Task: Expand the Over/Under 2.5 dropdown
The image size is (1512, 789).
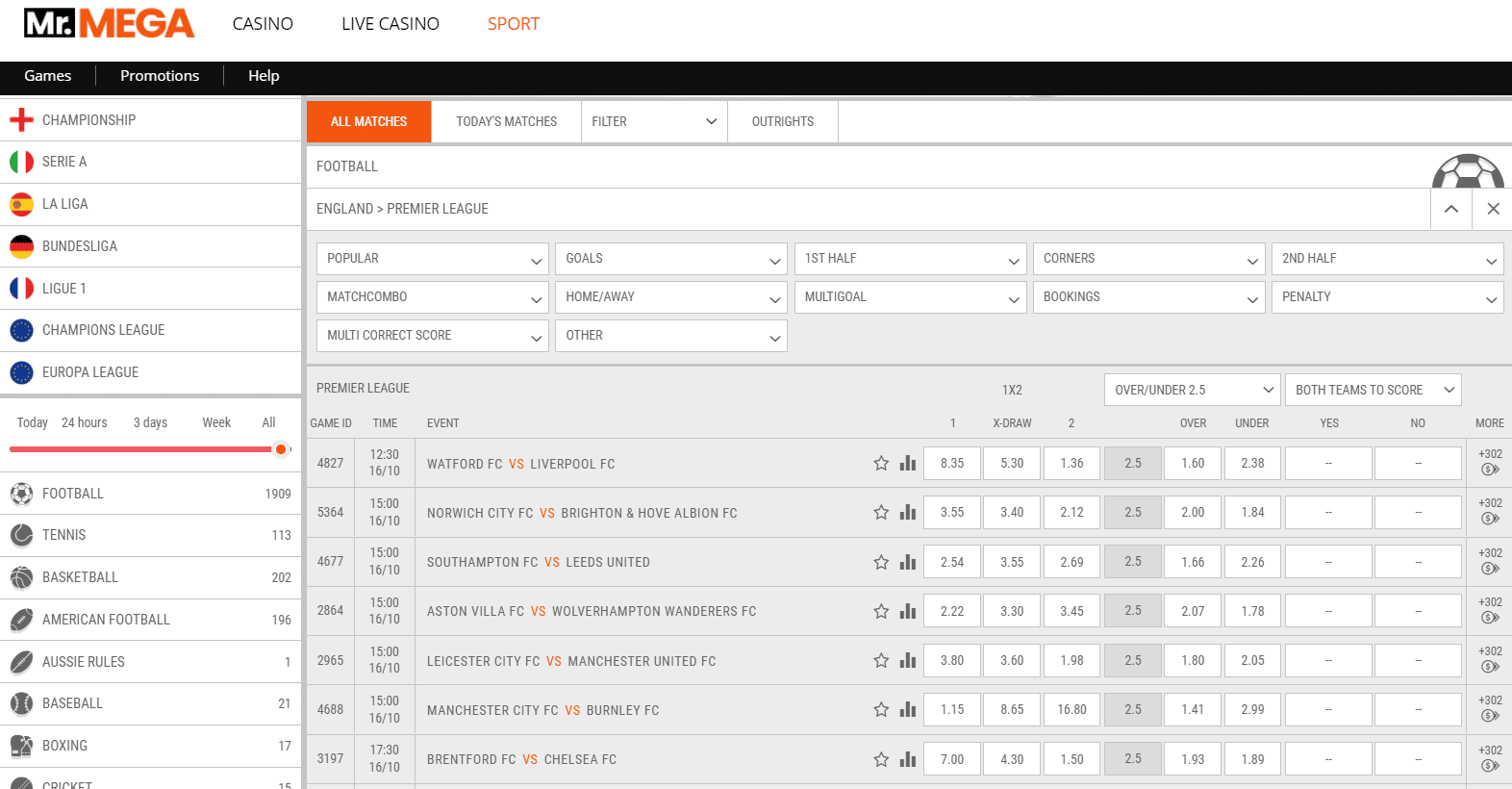Action: pos(1192,390)
